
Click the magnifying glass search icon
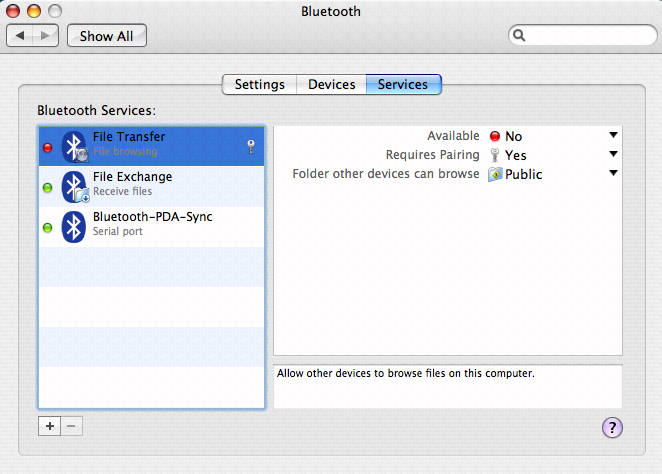click(x=519, y=35)
